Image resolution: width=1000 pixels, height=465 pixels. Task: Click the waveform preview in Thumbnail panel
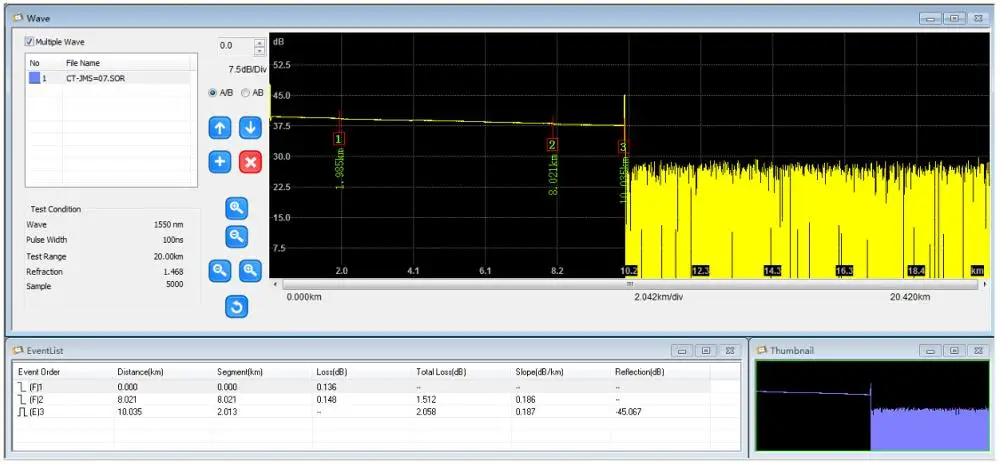click(x=873, y=406)
